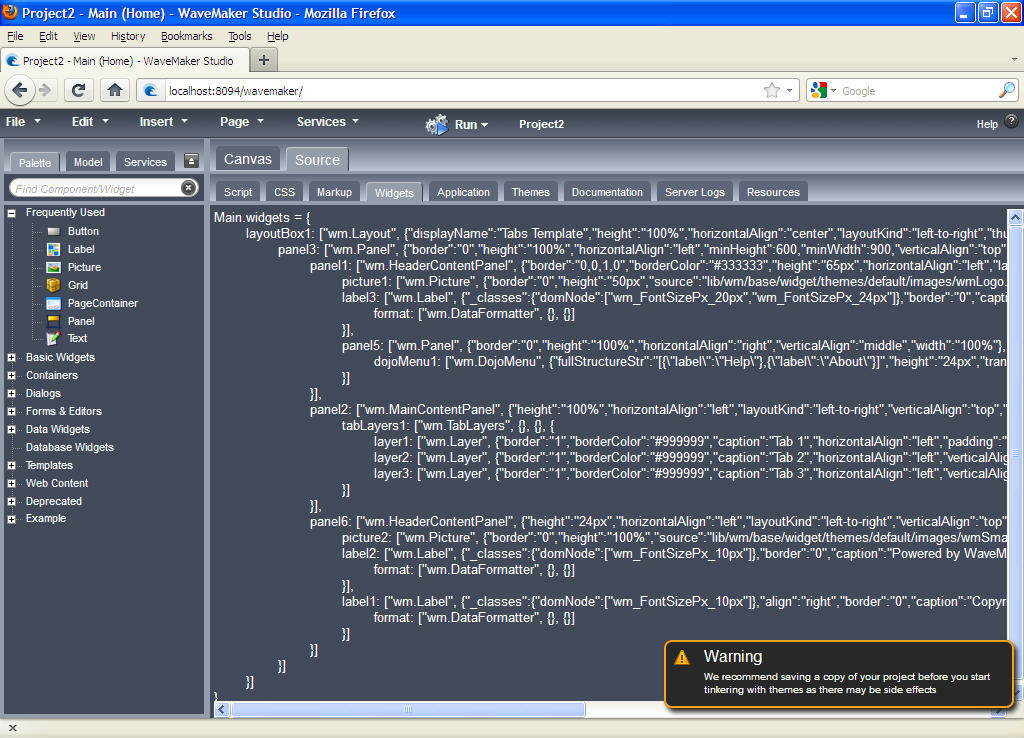Image resolution: width=1024 pixels, height=738 pixels.
Task: Open the Application tab
Action: [x=463, y=192]
